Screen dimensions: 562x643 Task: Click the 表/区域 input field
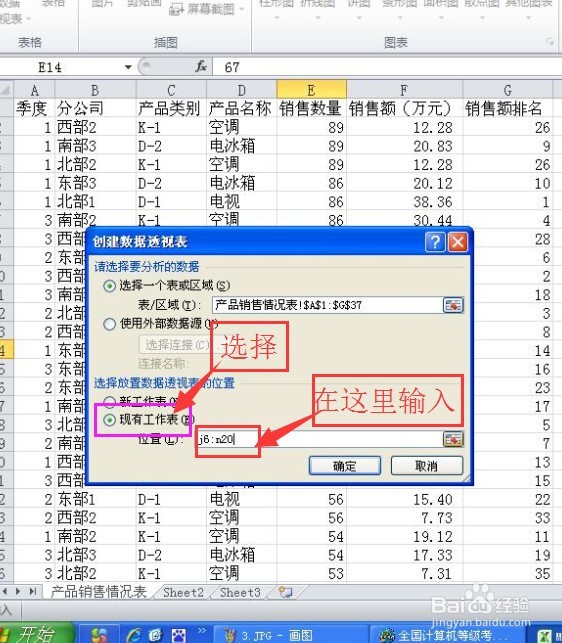pyautogui.click(x=327, y=305)
